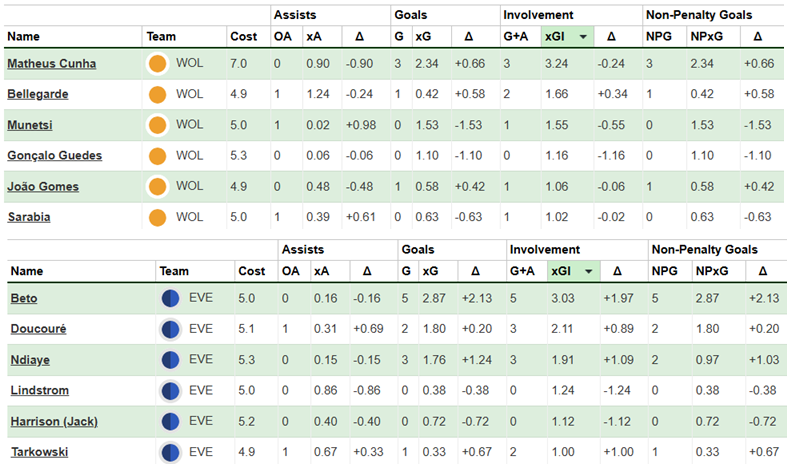Open Beto's player name link
The height and width of the screenshot is (469, 791).
[22, 298]
